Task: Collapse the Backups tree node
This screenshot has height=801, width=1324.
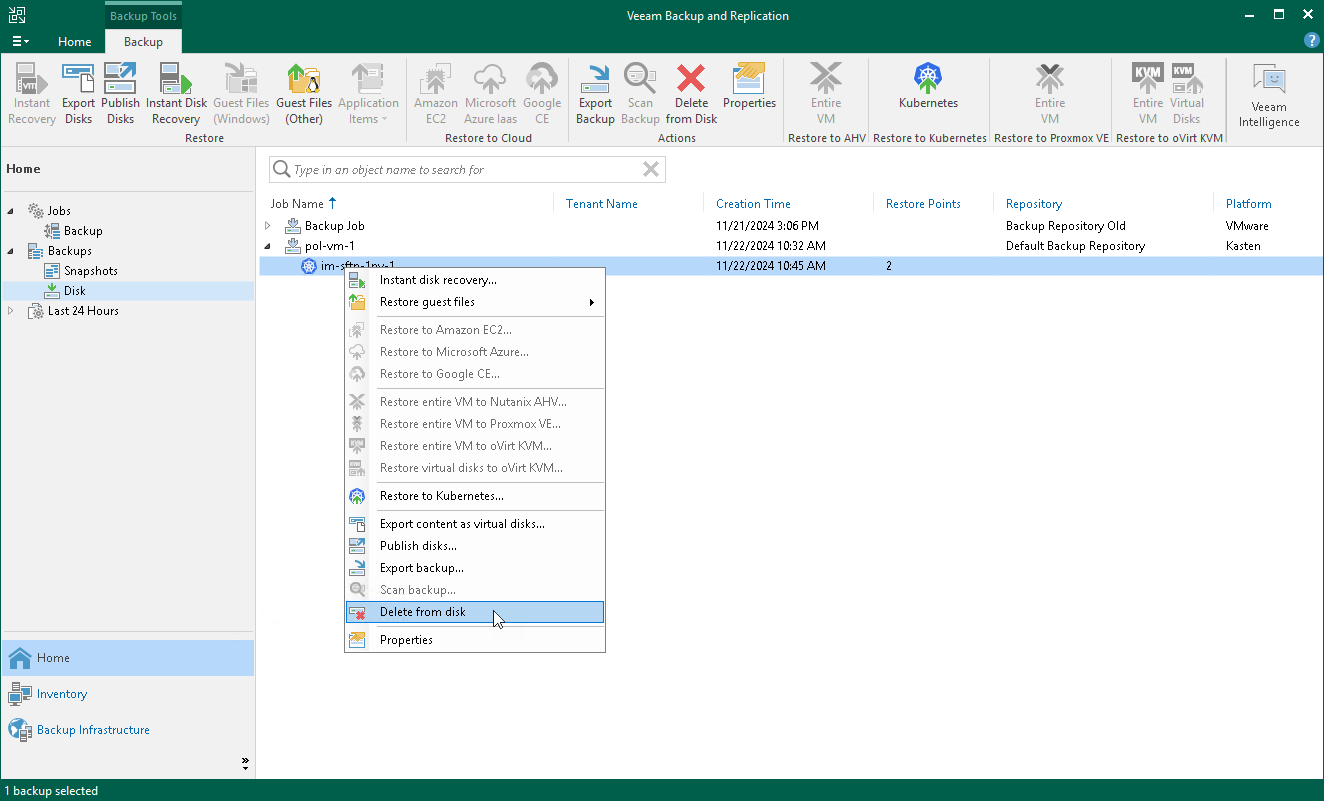Action: (12, 251)
